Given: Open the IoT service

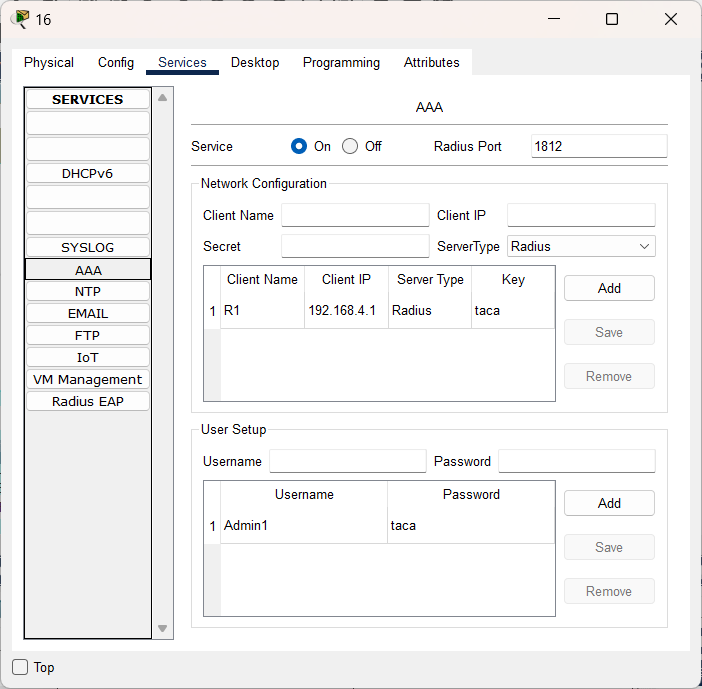Looking at the screenshot, I should pyautogui.click(x=88, y=358).
